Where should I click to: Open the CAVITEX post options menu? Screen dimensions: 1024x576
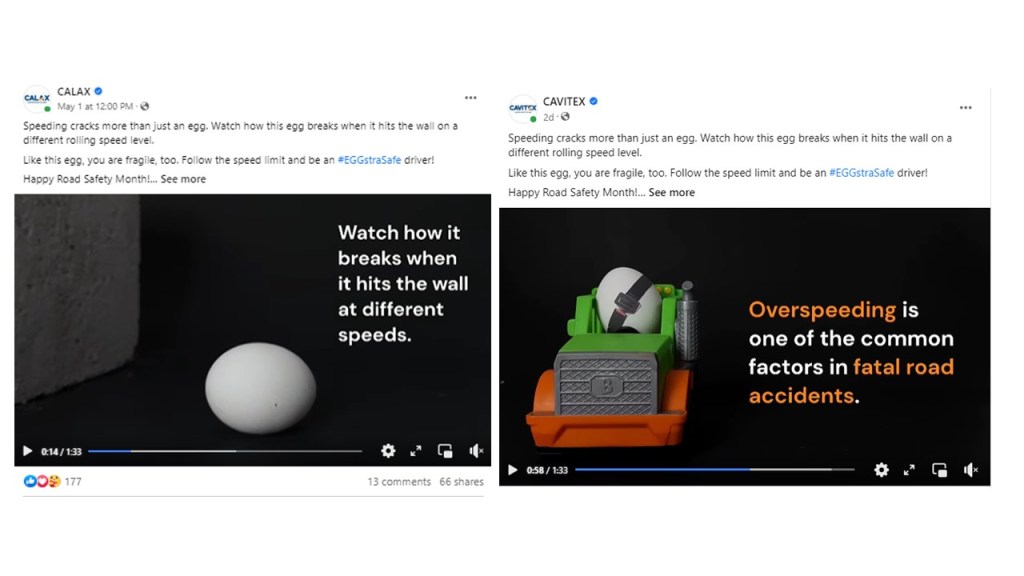coord(965,108)
